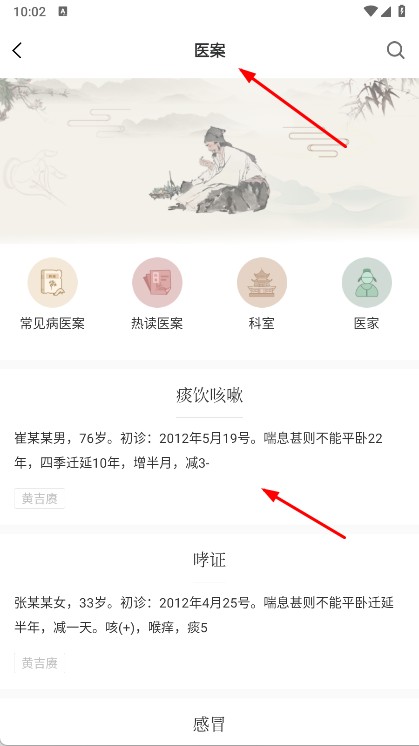
Task: Open the 感冒 case title
Action: pyautogui.click(x=209, y=725)
